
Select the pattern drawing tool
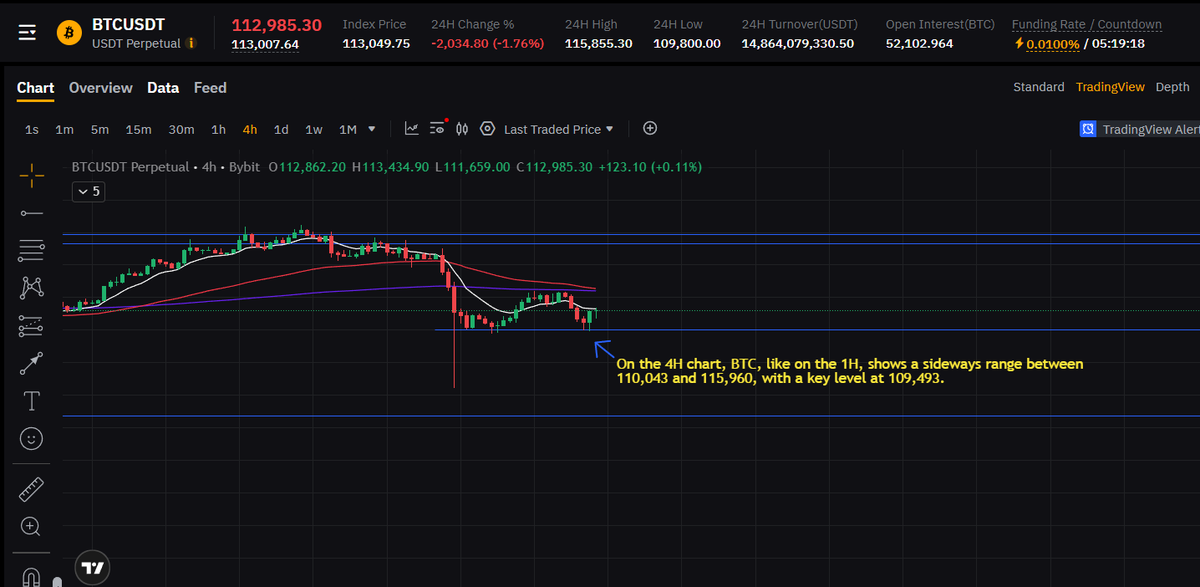pyautogui.click(x=32, y=288)
